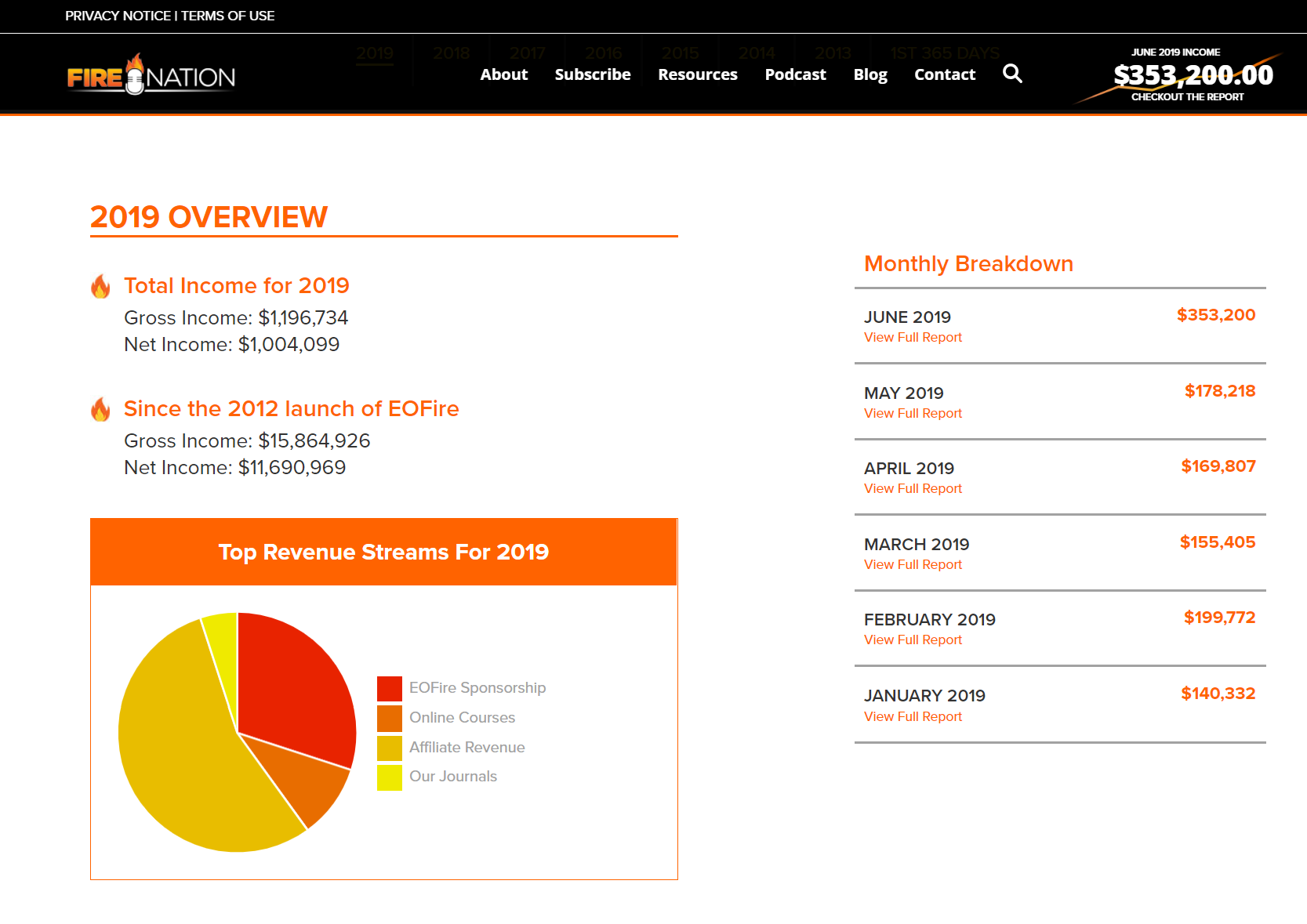Open the search magnifier icon

click(x=1012, y=74)
